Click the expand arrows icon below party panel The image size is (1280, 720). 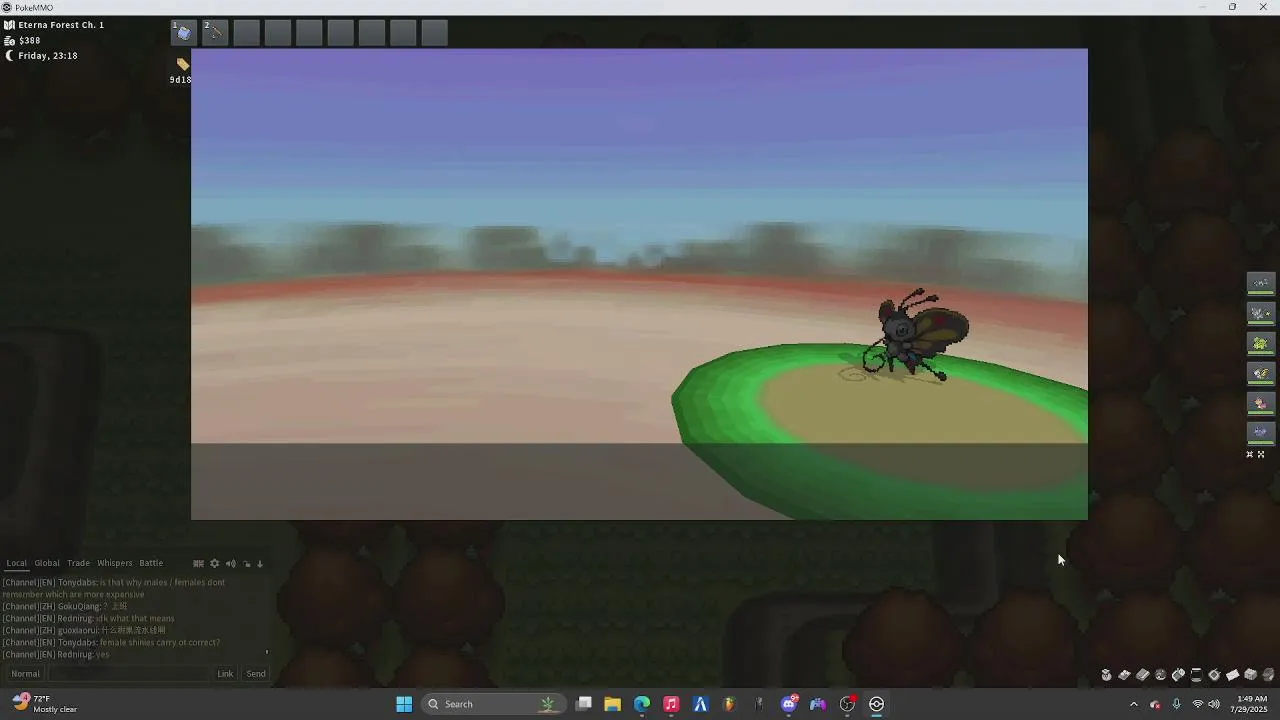coord(1261,454)
